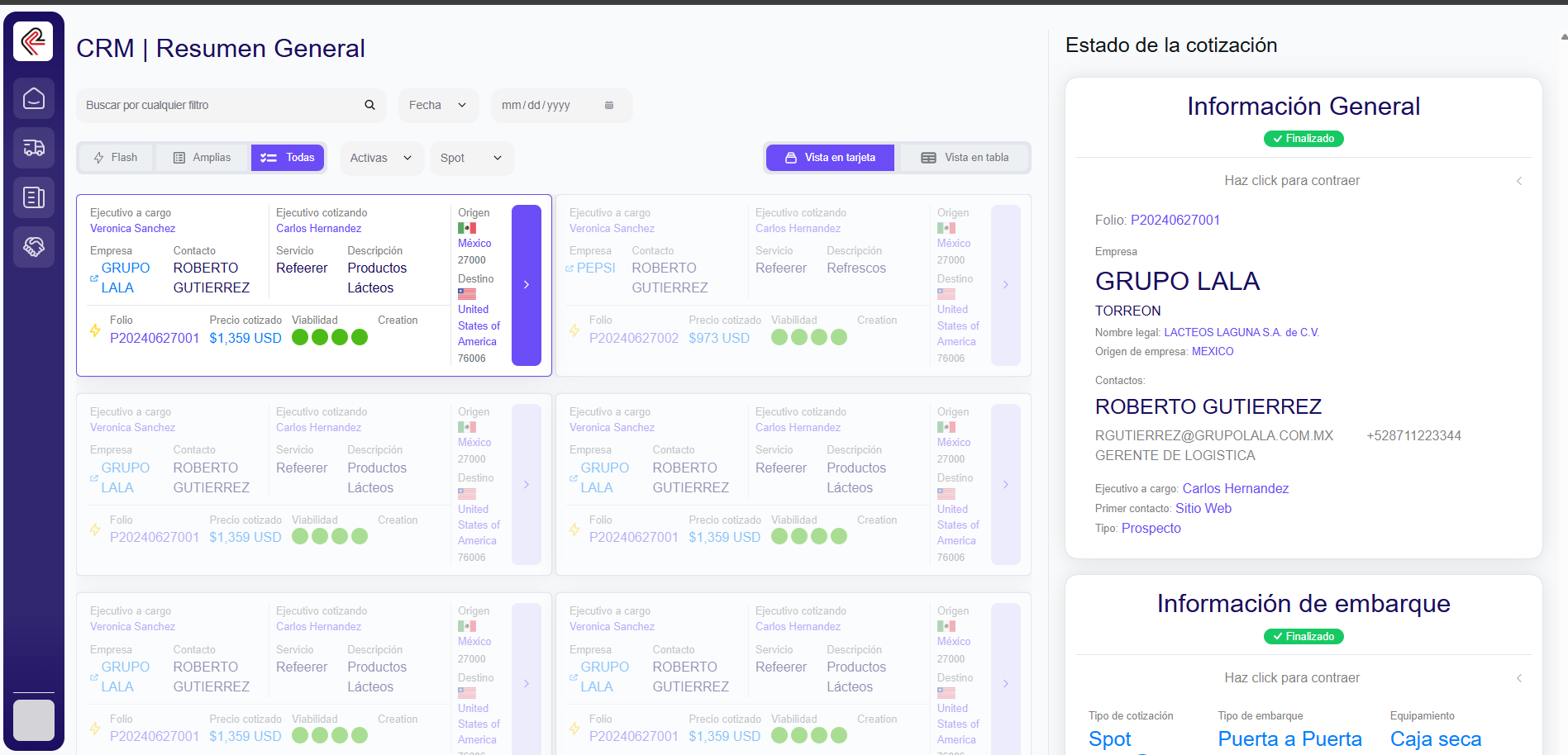
Task: Switch to Vista en tarjeta view
Action: click(x=830, y=158)
